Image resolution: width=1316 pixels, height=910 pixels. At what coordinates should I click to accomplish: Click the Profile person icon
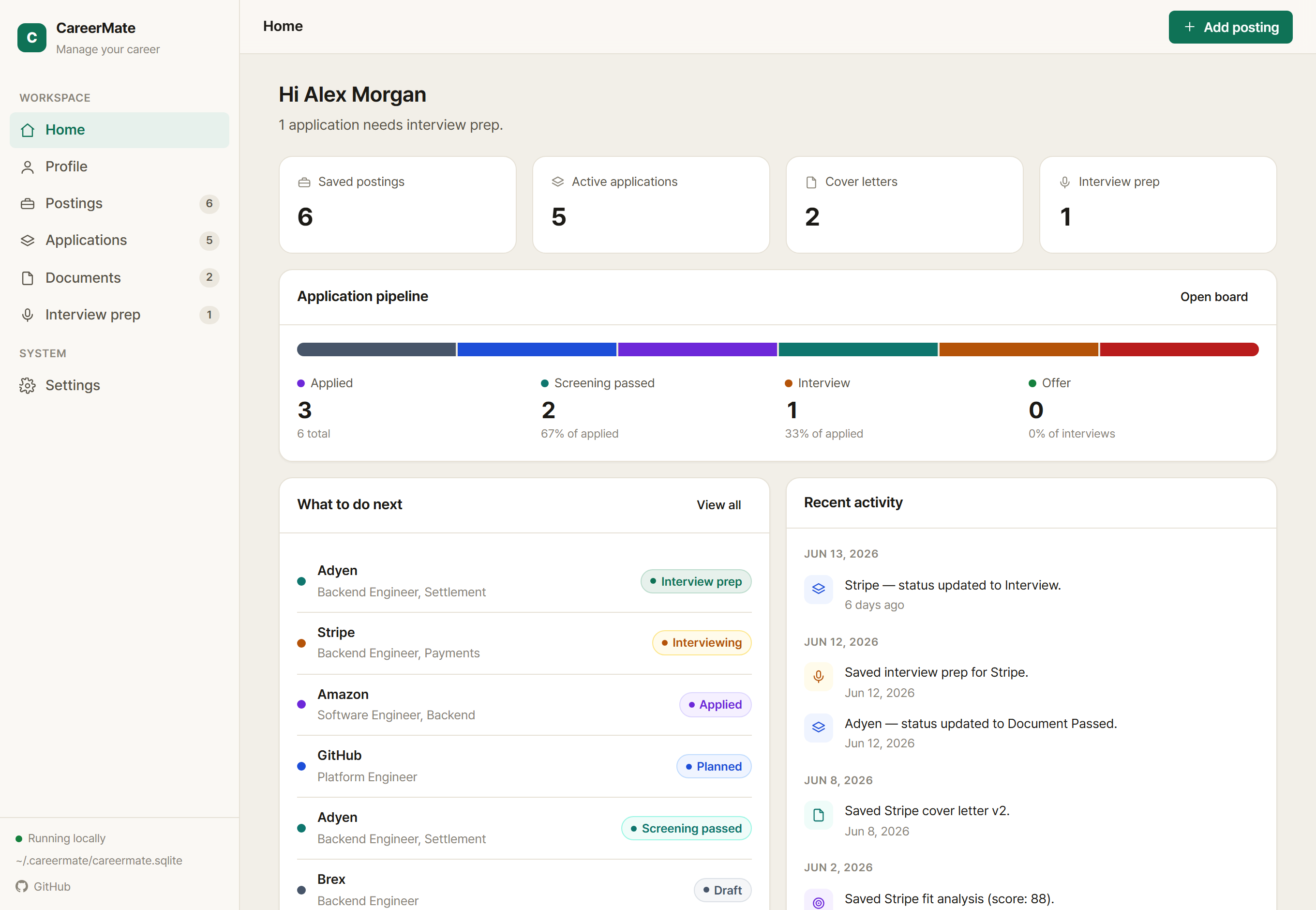pyautogui.click(x=28, y=167)
